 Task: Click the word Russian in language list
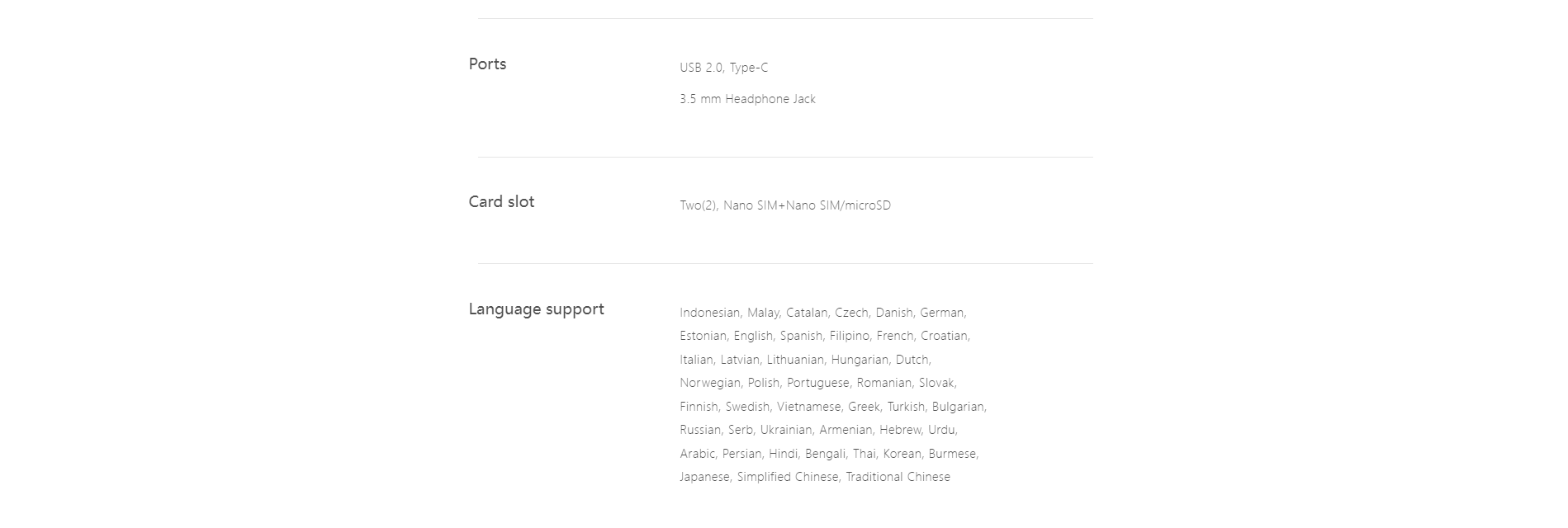pos(699,430)
